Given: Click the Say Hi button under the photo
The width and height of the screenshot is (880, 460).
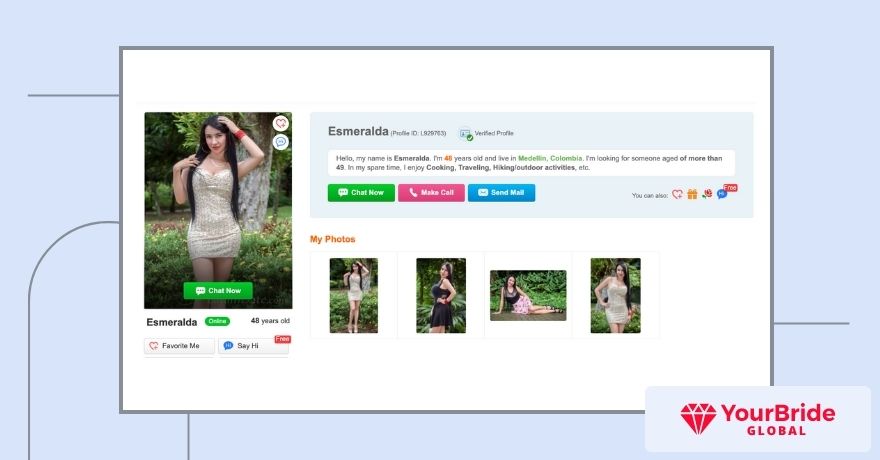Looking at the screenshot, I should 253,346.
